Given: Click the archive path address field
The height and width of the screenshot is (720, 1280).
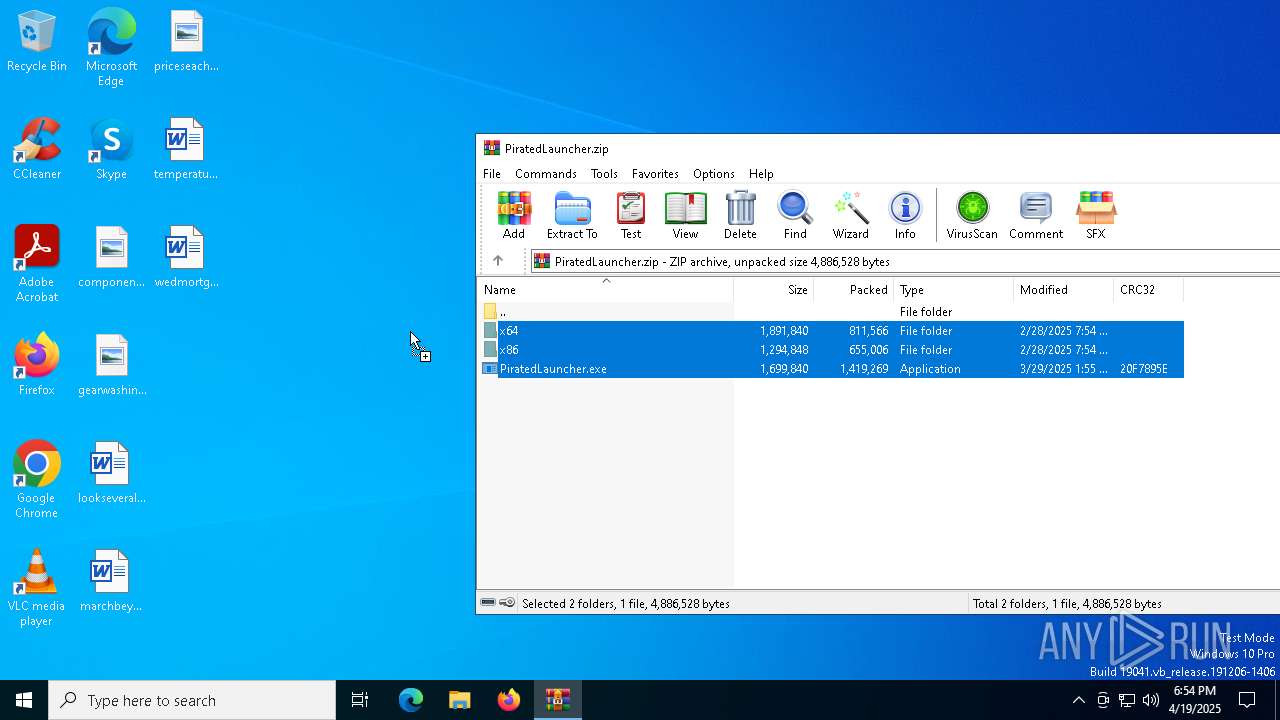Looking at the screenshot, I should [x=905, y=261].
